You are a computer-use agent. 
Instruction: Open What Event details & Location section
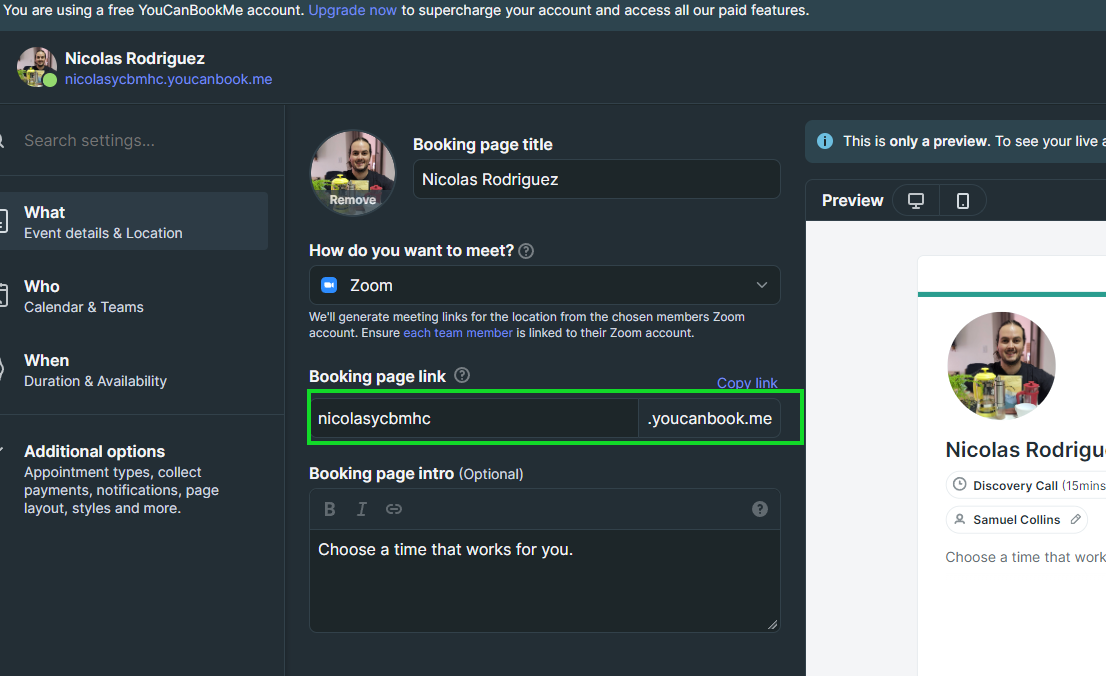click(134, 222)
